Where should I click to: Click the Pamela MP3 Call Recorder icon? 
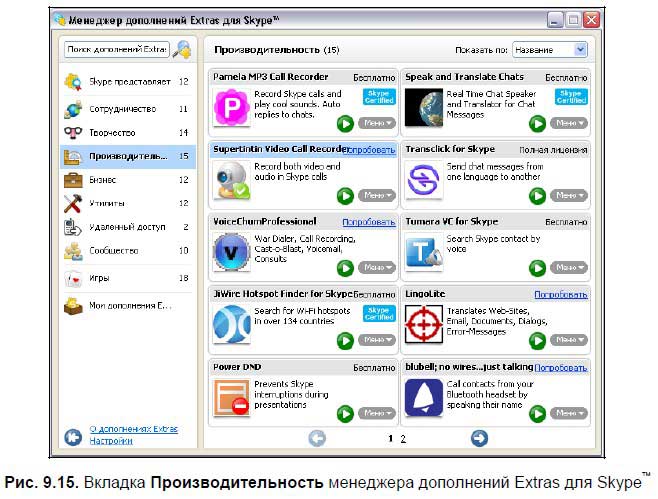coord(232,108)
